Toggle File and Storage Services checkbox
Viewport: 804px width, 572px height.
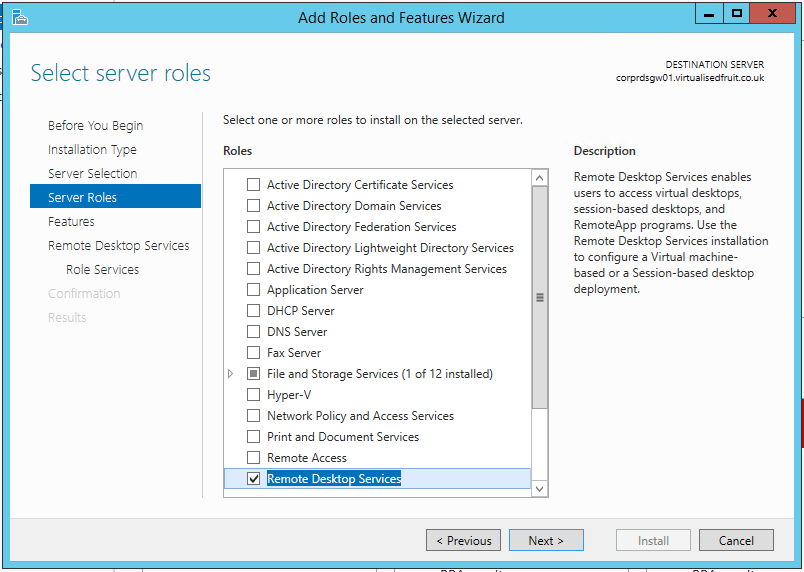(253, 374)
